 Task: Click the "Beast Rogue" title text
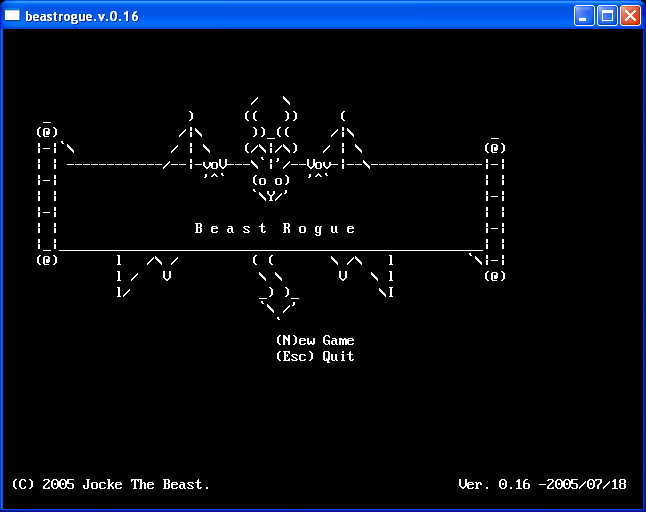(275, 229)
